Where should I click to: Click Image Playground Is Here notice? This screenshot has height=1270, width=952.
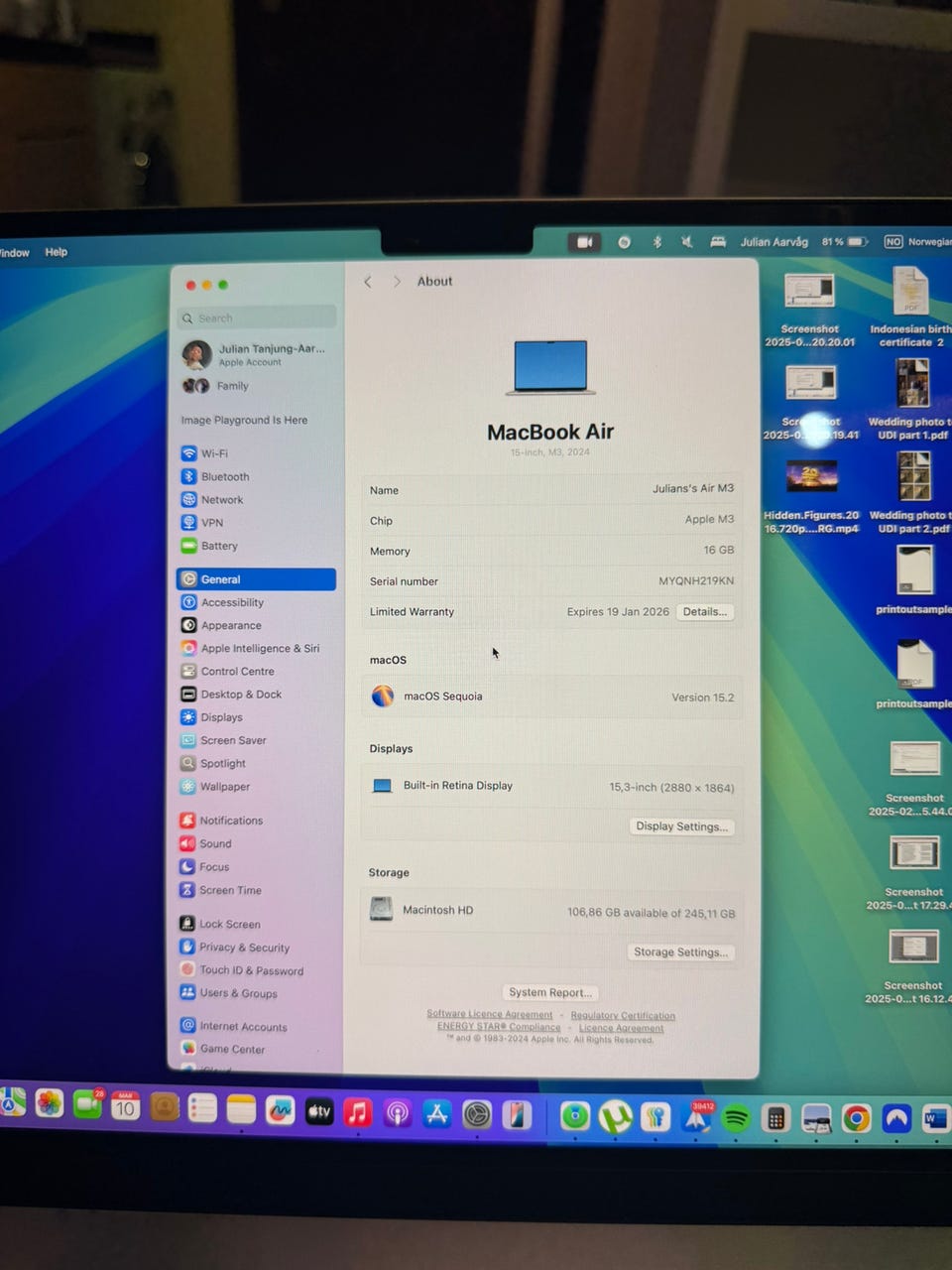pos(244,420)
